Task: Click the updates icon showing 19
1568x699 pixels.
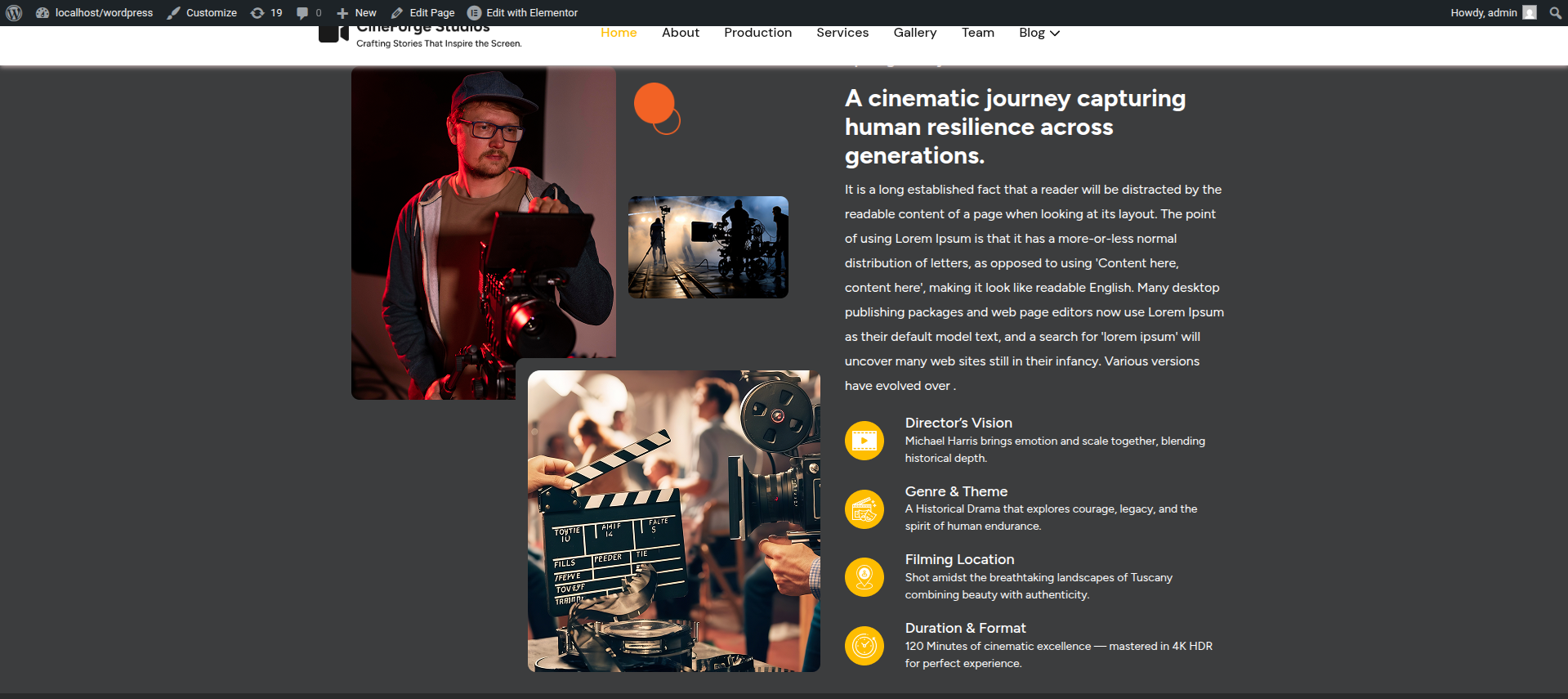Action: coord(266,13)
